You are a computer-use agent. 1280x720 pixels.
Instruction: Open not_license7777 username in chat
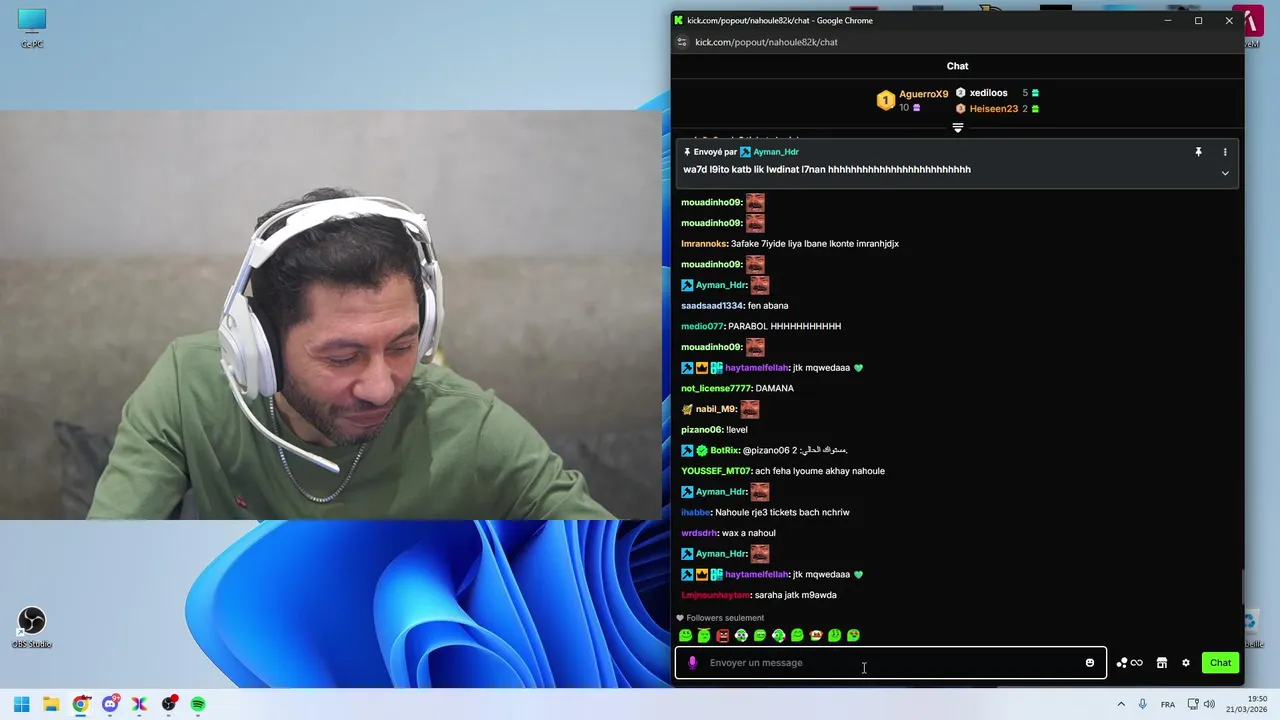coord(716,389)
